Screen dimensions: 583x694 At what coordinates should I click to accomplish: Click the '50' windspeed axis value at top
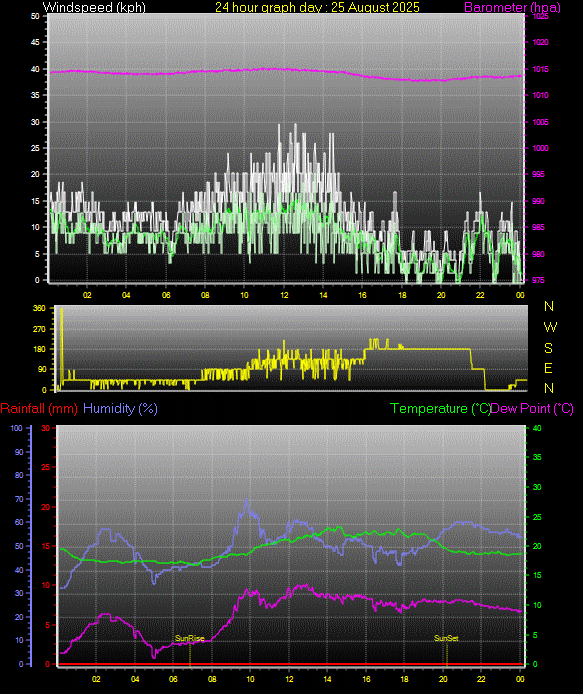pos(35,16)
